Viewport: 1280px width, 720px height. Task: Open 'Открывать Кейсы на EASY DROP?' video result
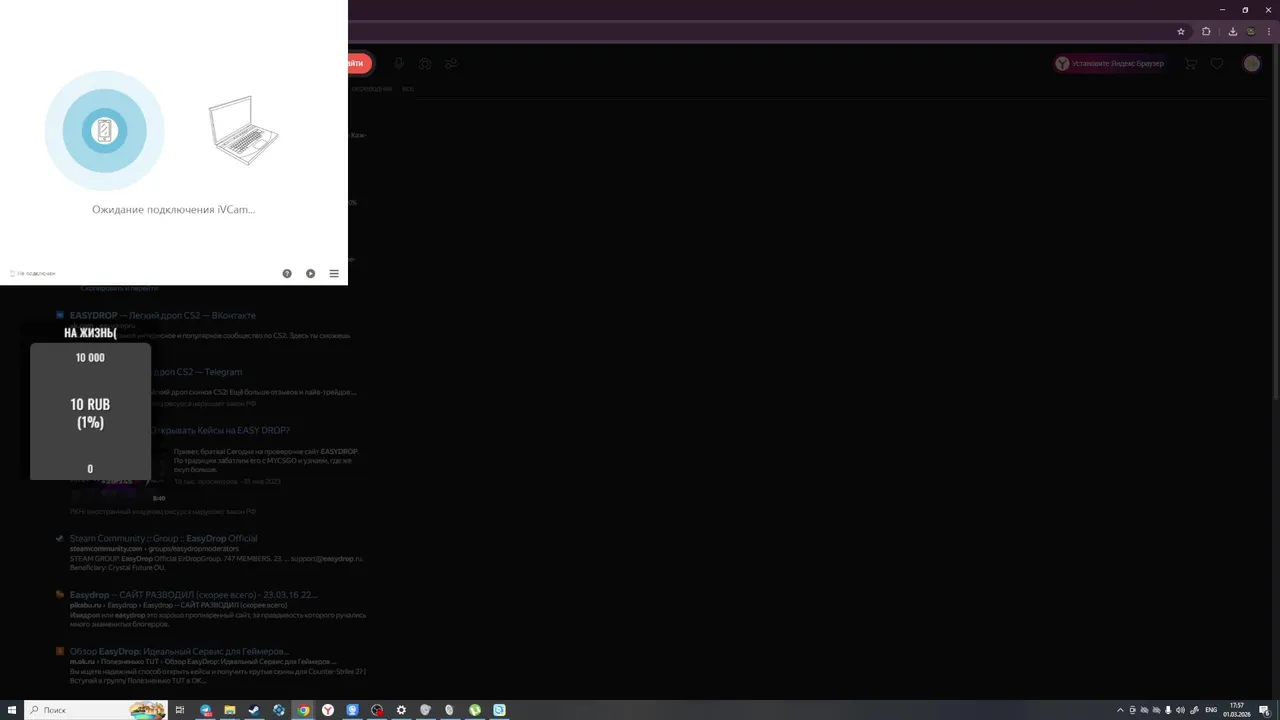[221, 430]
